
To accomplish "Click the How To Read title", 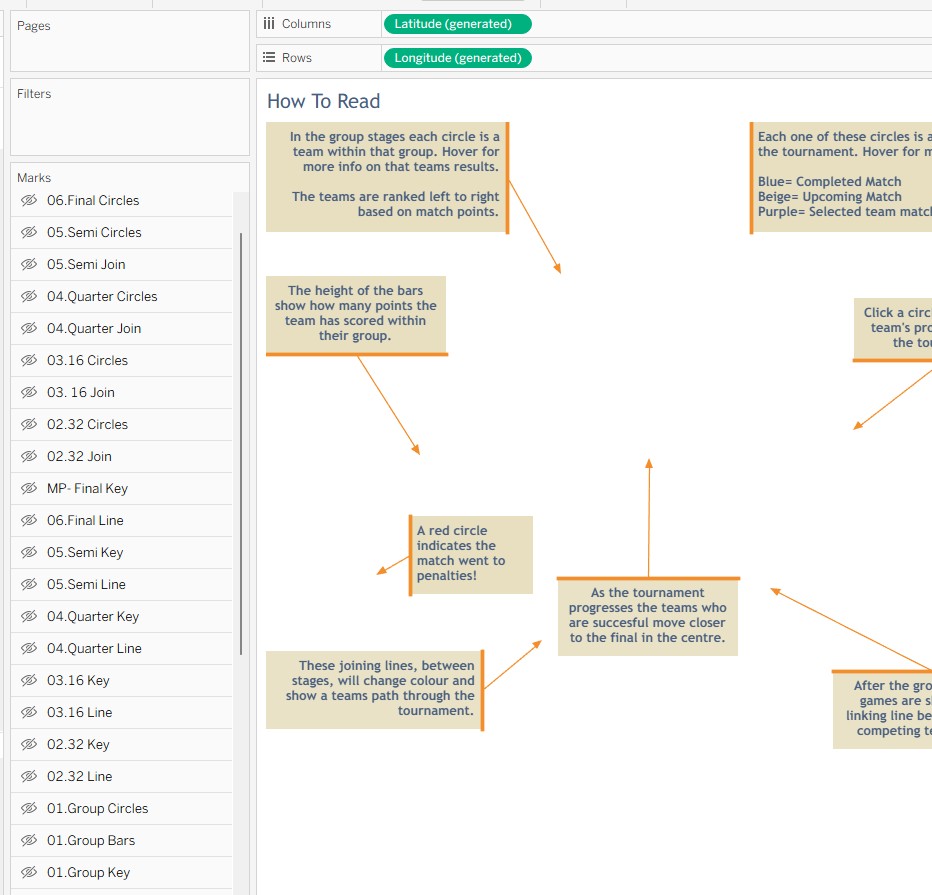I will point(323,102).
